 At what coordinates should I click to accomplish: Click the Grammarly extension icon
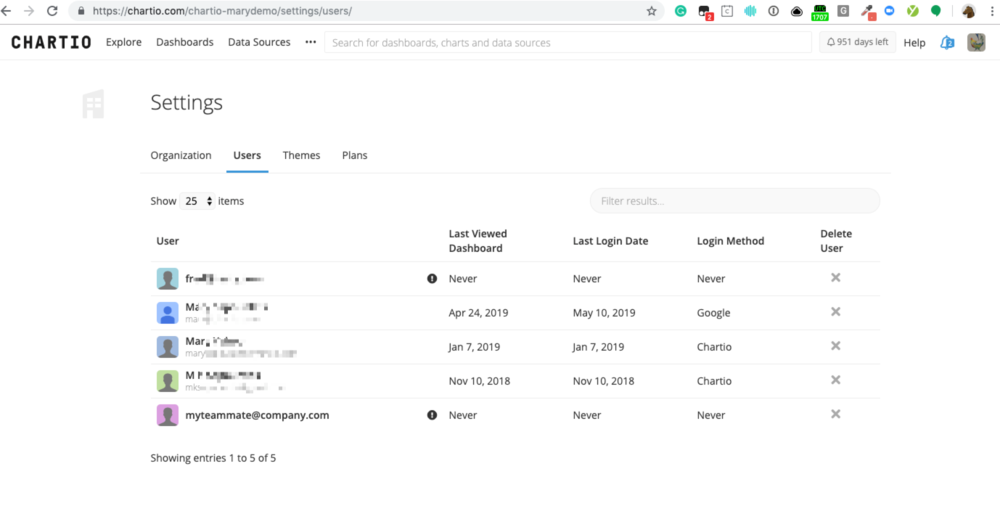[680, 11]
